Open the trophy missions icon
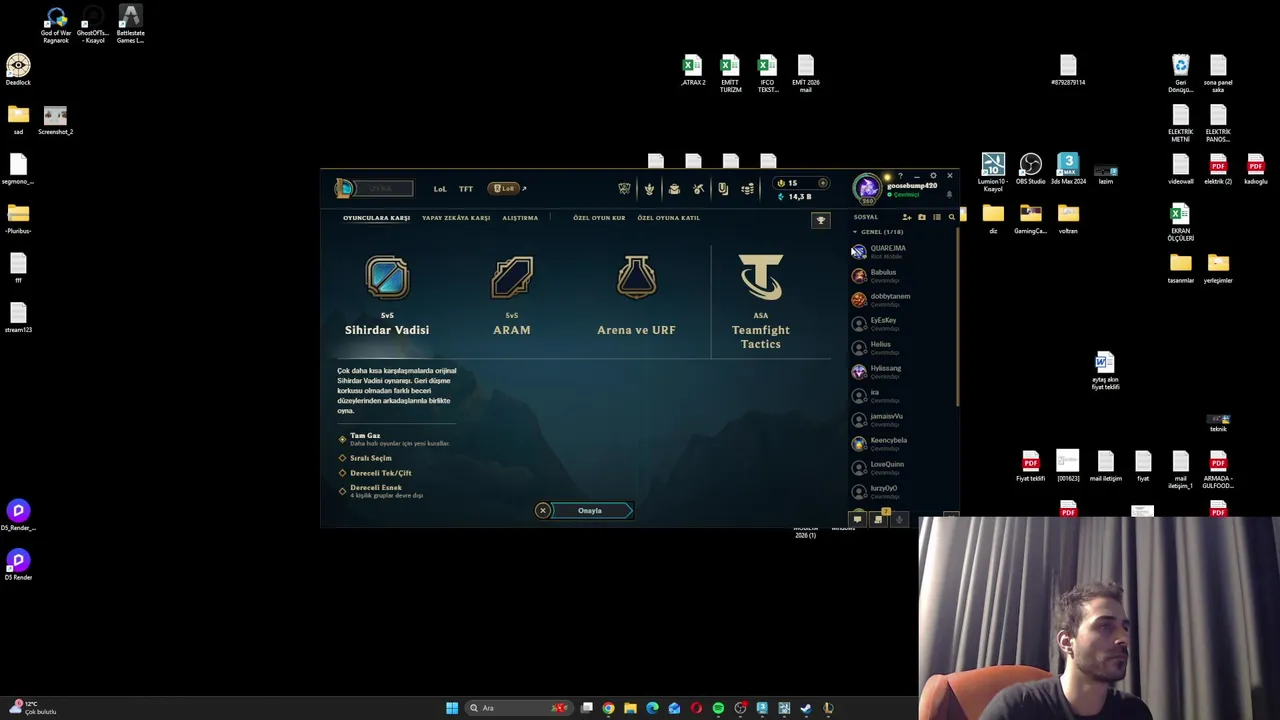The width and height of the screenshot is (1280, 720). coord(821,220)
